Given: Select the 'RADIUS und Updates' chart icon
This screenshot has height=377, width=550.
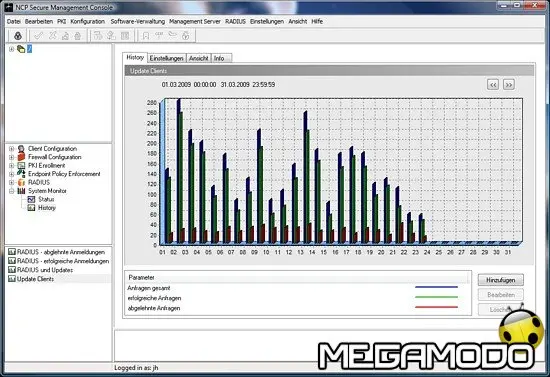Looking at the screenshot, I should [12, 270].
